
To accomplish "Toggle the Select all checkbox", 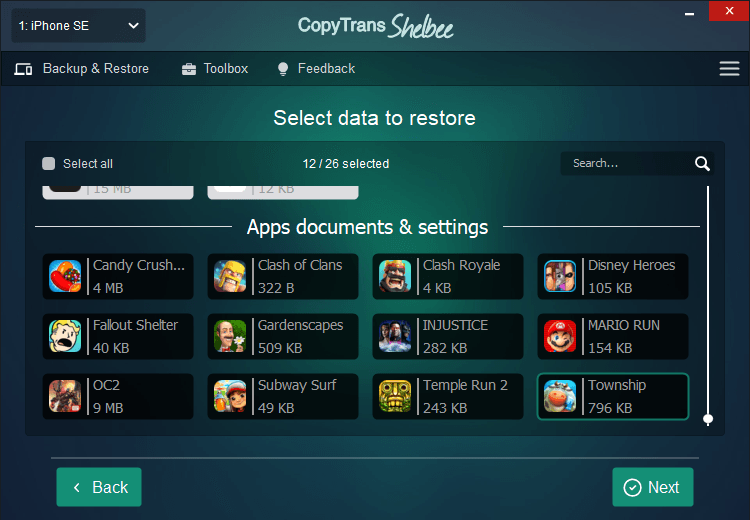I will (49, 164).
